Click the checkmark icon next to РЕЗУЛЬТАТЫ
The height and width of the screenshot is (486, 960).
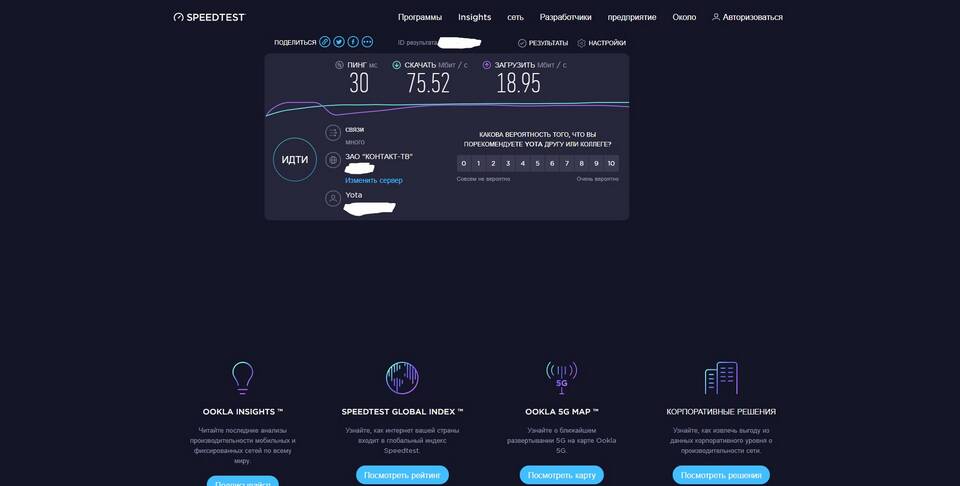pyautogui.click(x=522, y=43)
